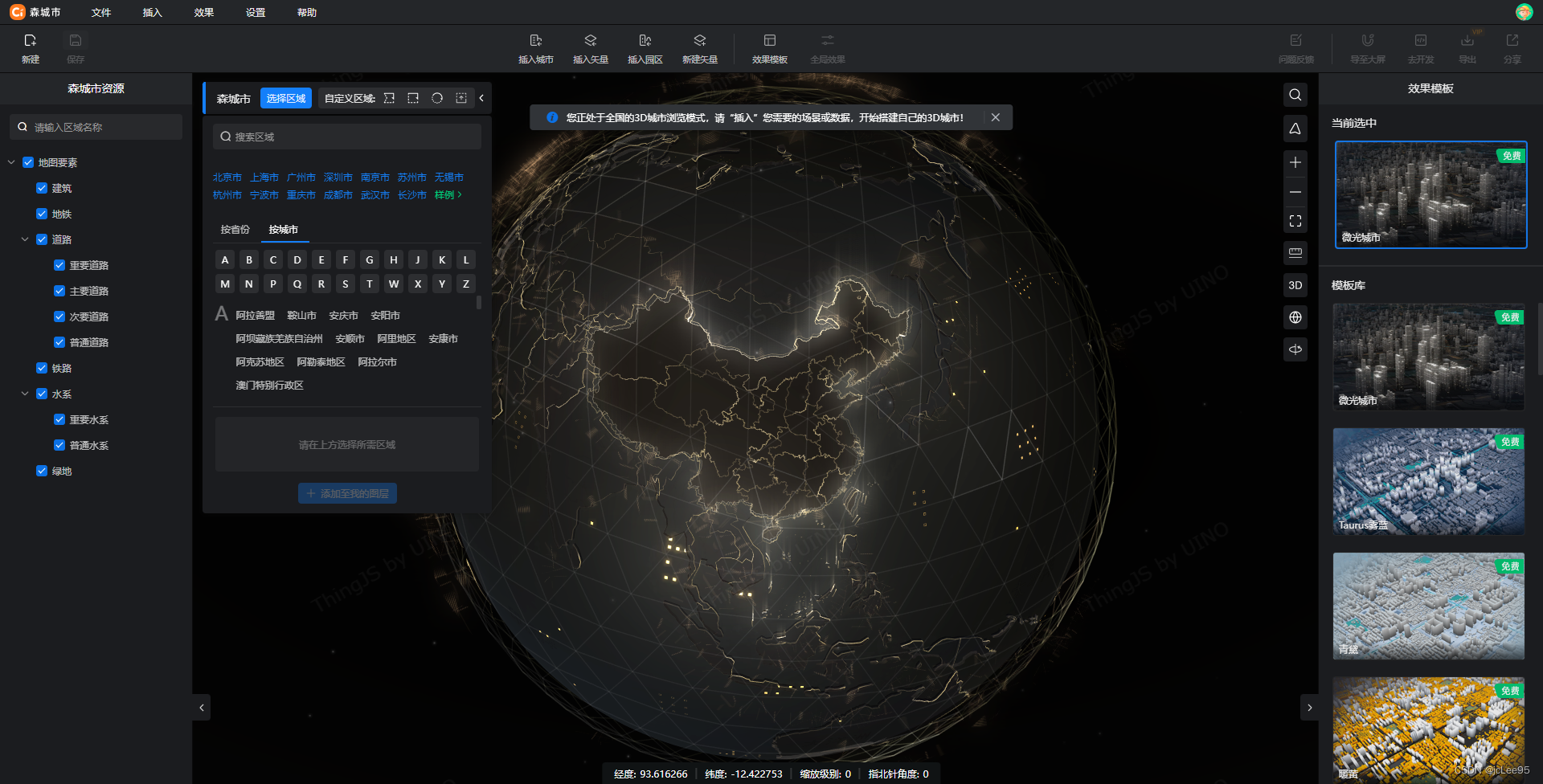Click the upload custom-region file icon

[461, 98]
